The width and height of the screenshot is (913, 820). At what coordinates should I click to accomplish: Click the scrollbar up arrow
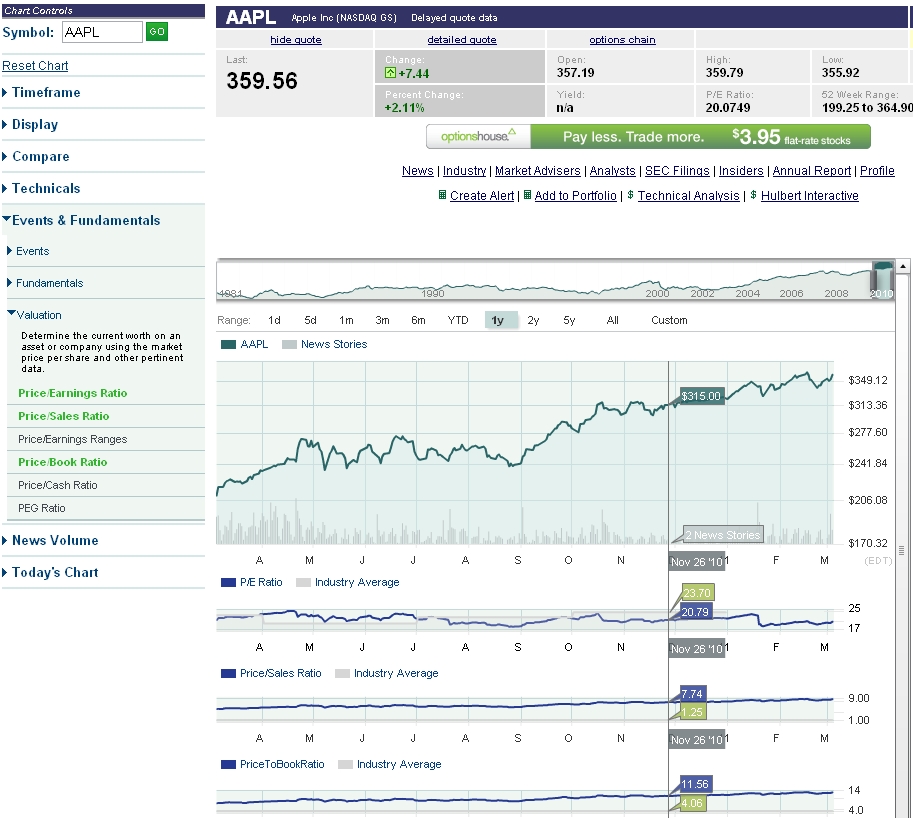903,266
